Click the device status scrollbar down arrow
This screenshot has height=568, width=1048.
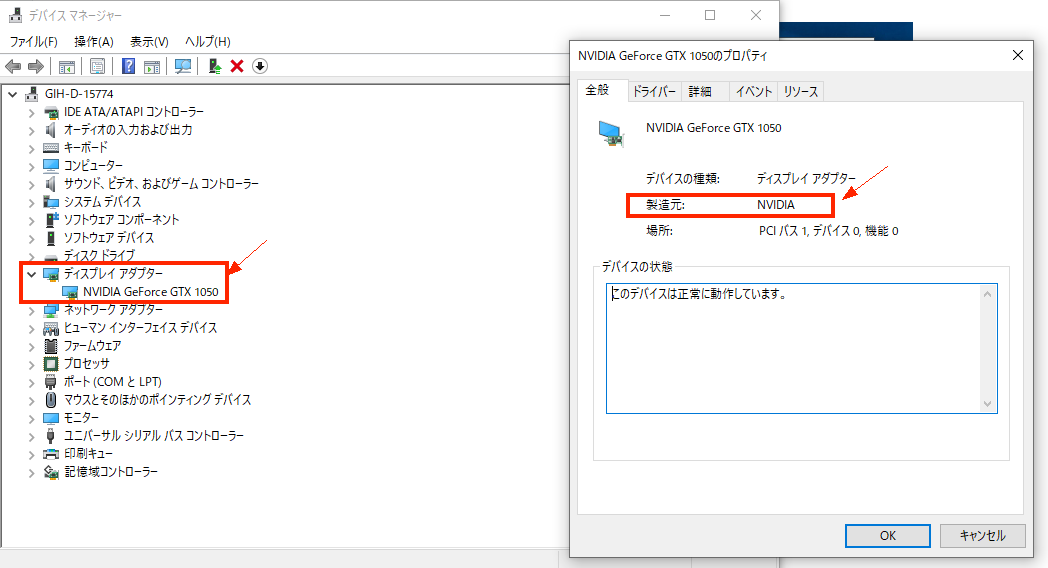[x=987, y=404]
